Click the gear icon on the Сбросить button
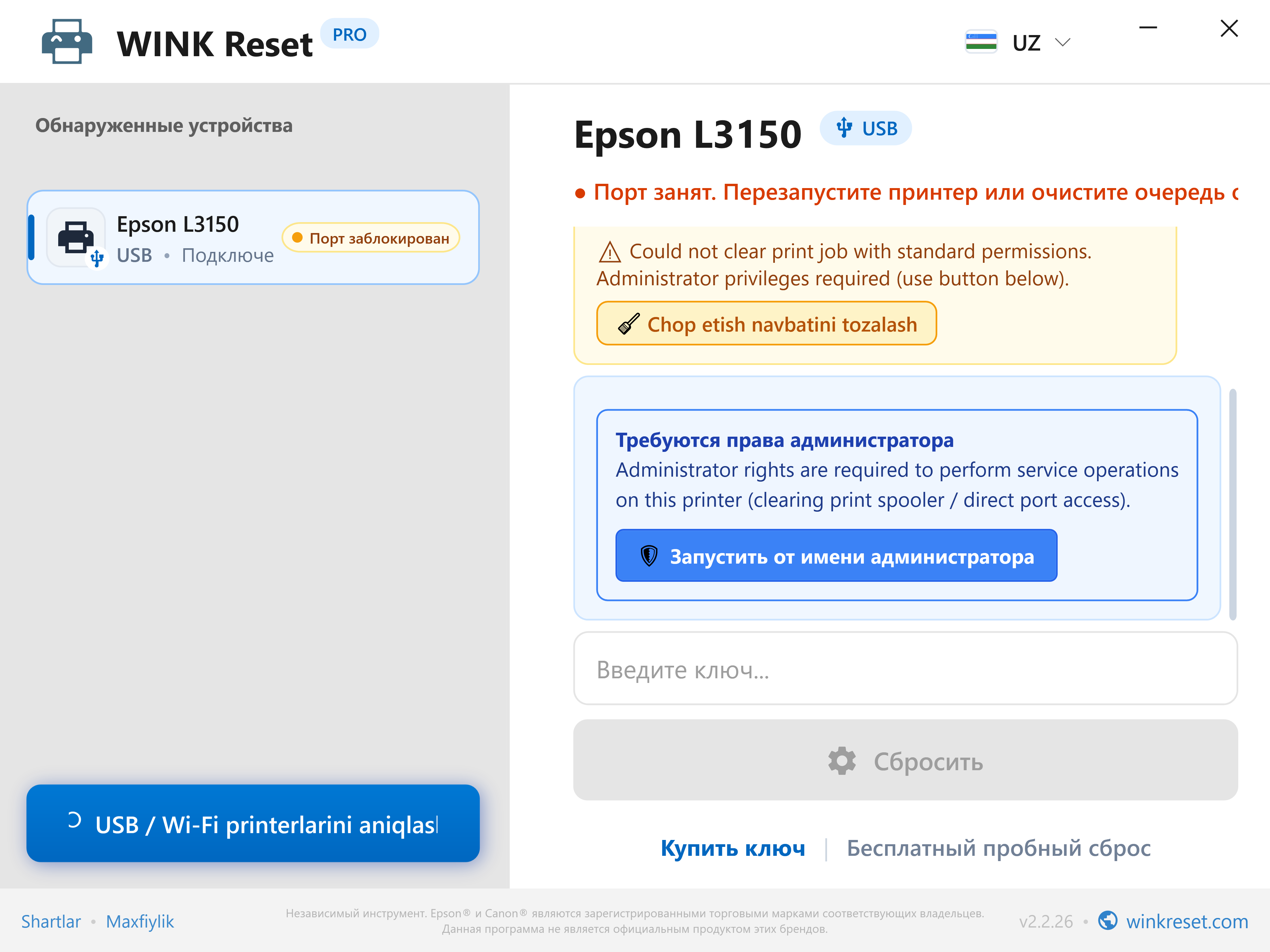This screenshot has width=1270, height=952. (x=842, y=761)
